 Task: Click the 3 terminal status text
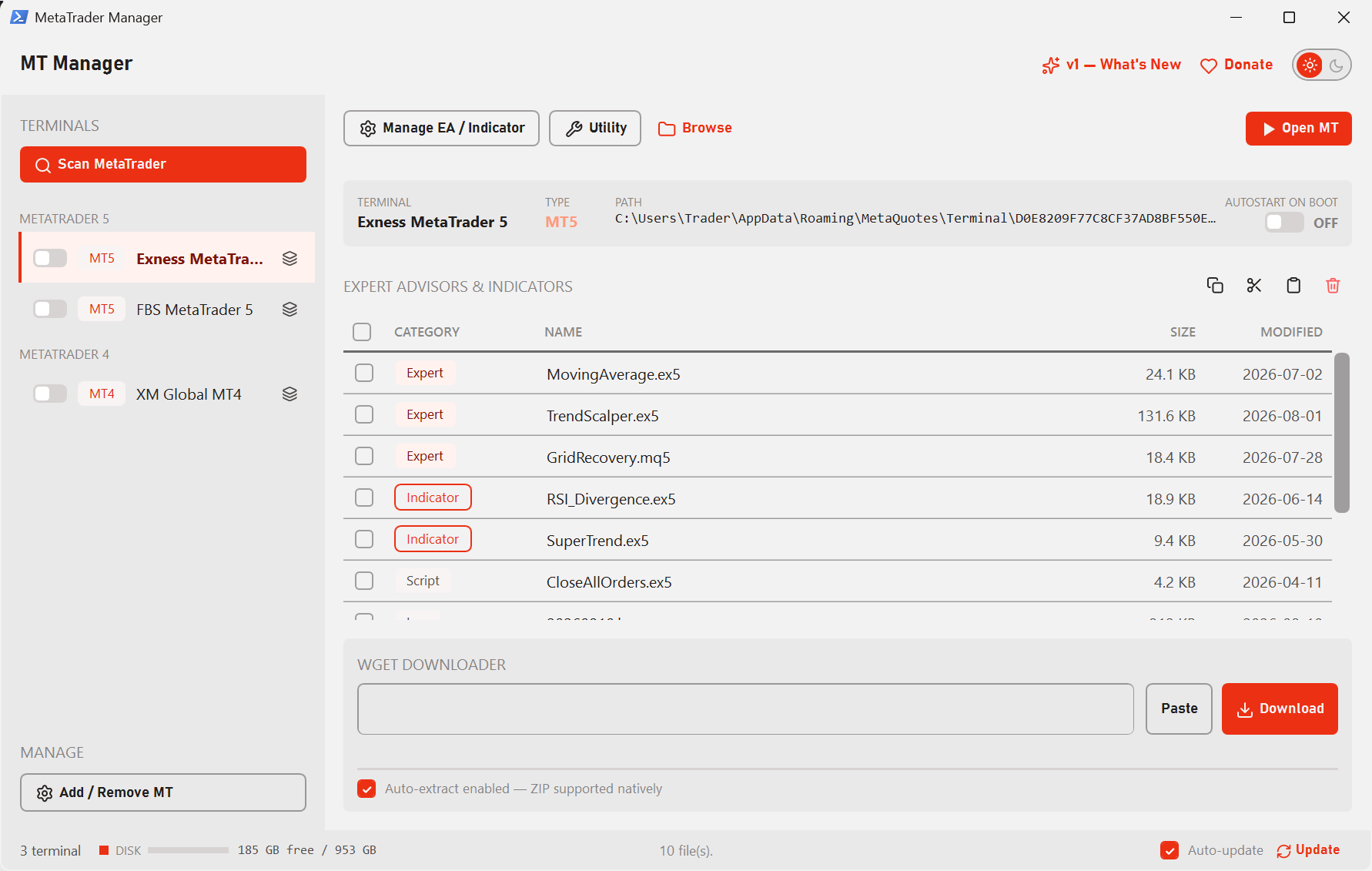[50, 850]
